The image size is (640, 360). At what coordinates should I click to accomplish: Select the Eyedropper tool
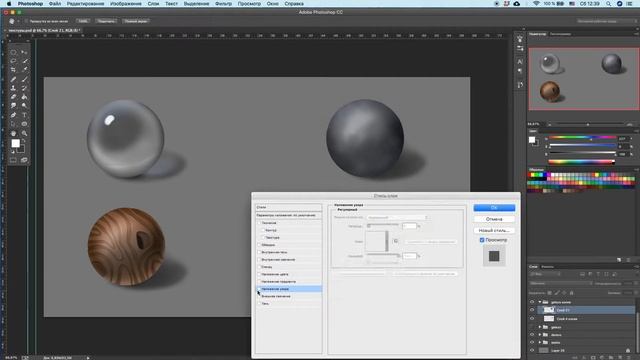pos(24,70)
